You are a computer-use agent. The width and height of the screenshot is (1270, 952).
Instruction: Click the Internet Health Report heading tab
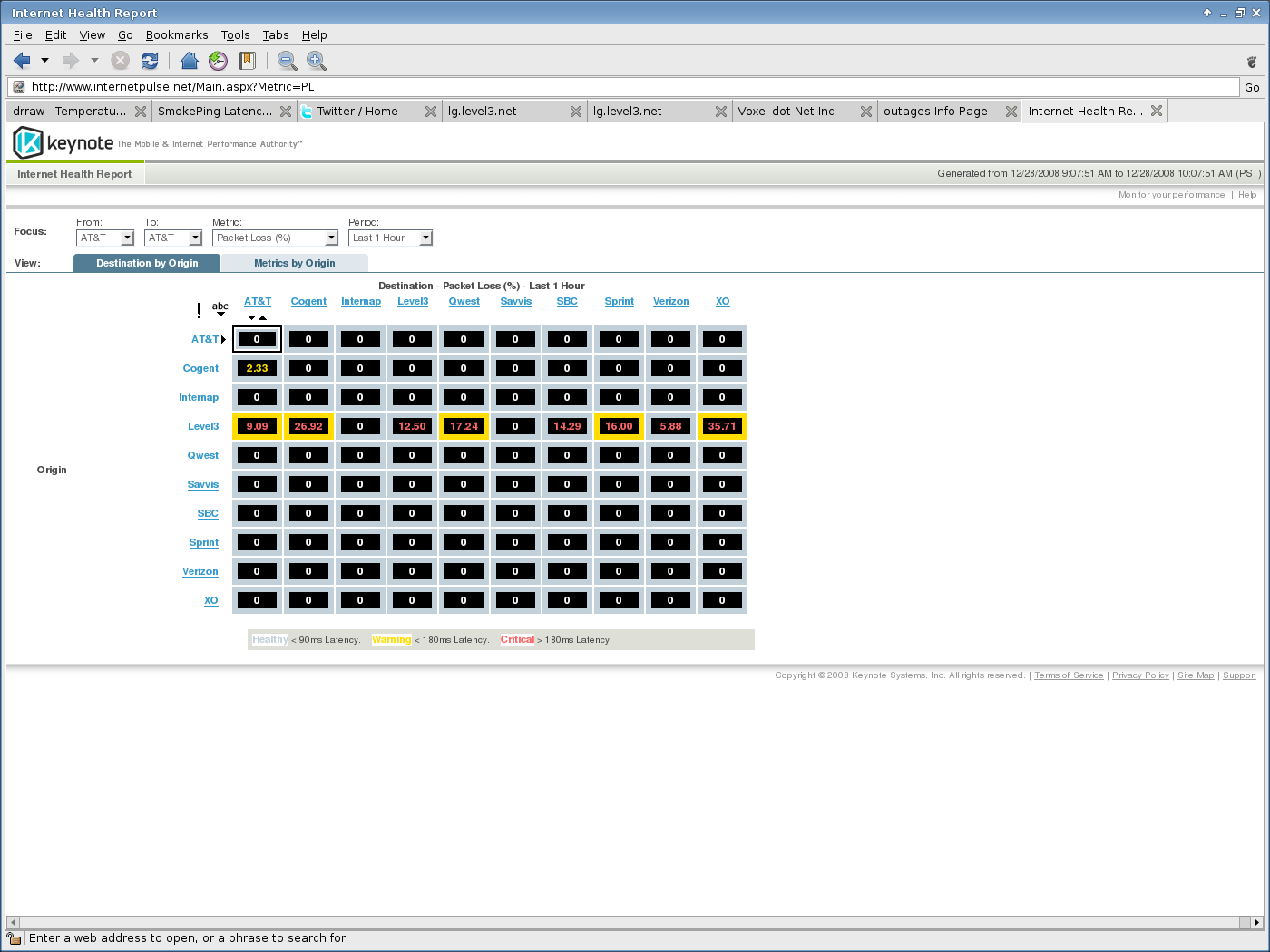pos(74,174)
